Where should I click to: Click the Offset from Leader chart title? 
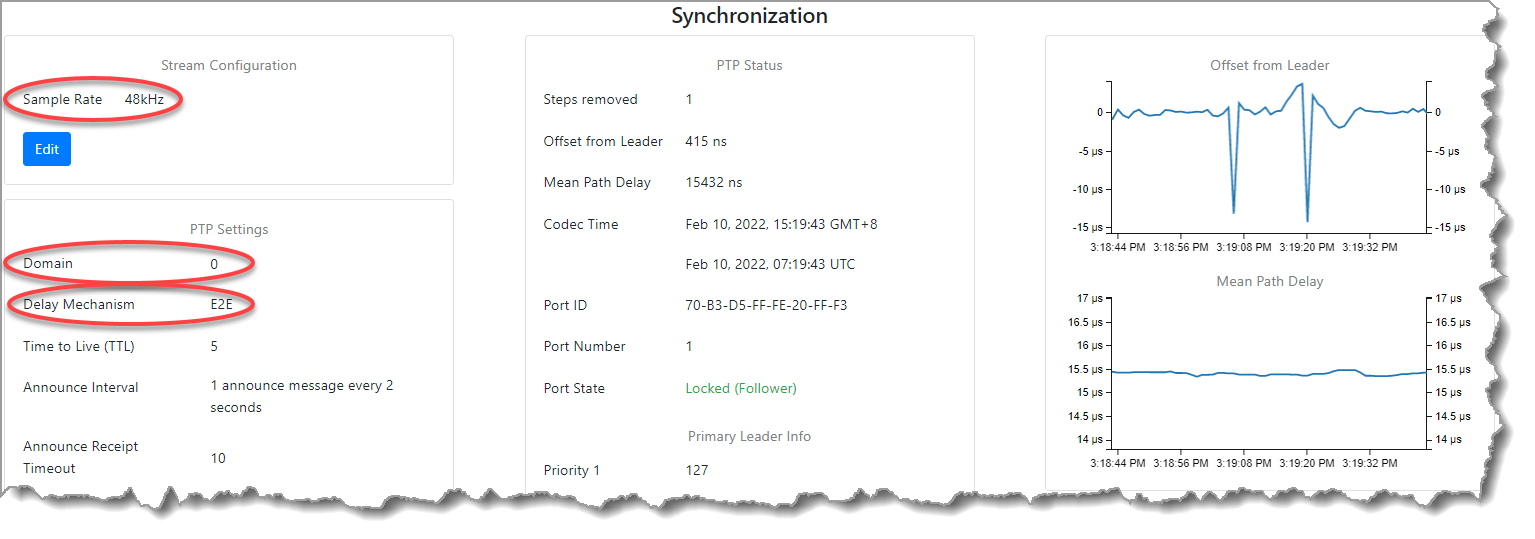[1269, 65]
